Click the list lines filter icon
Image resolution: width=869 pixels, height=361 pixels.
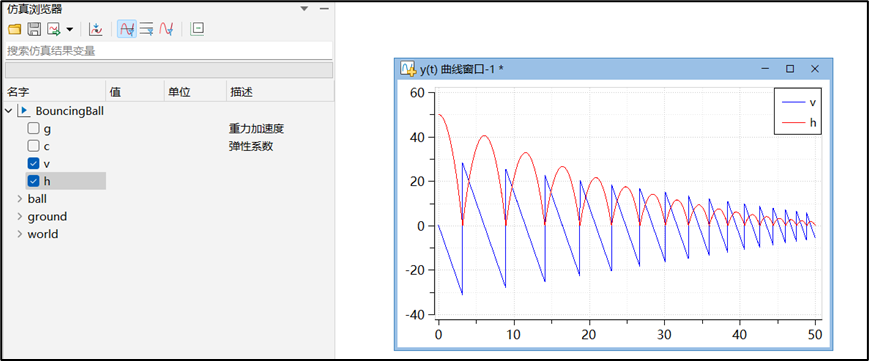click(x=146, y=29)
